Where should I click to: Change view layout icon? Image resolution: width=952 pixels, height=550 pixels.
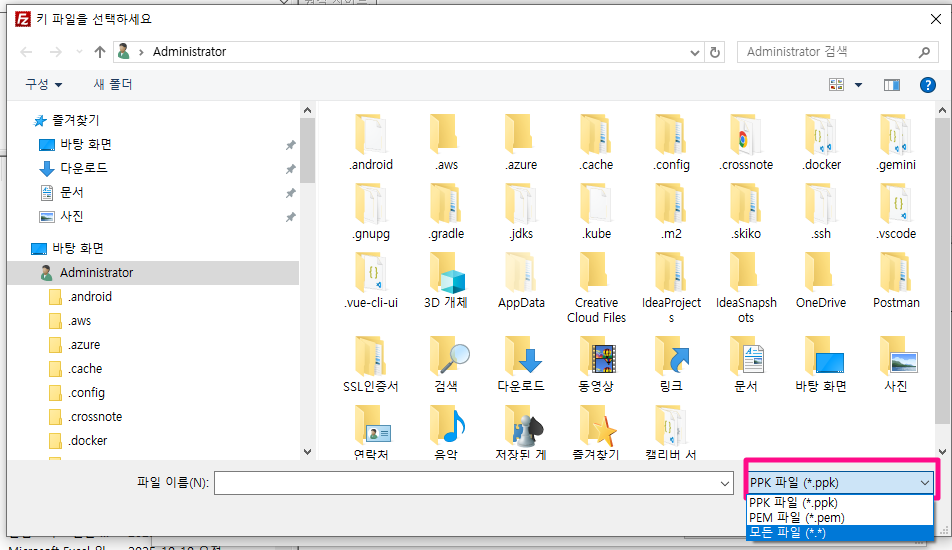click(836, 85)
